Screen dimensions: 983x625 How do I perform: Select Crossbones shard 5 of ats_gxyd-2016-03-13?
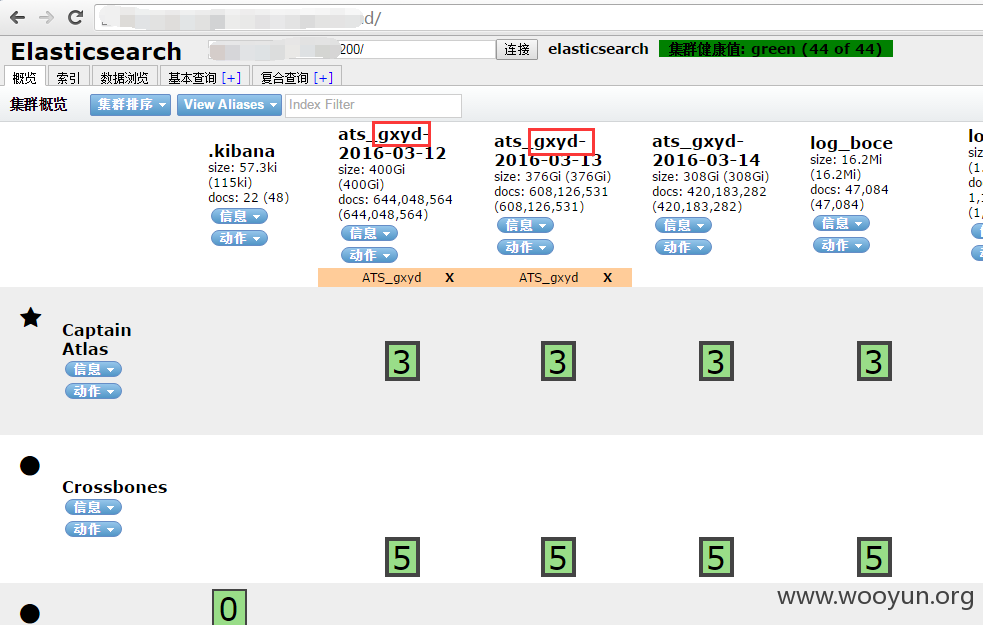tap(559, 557)
